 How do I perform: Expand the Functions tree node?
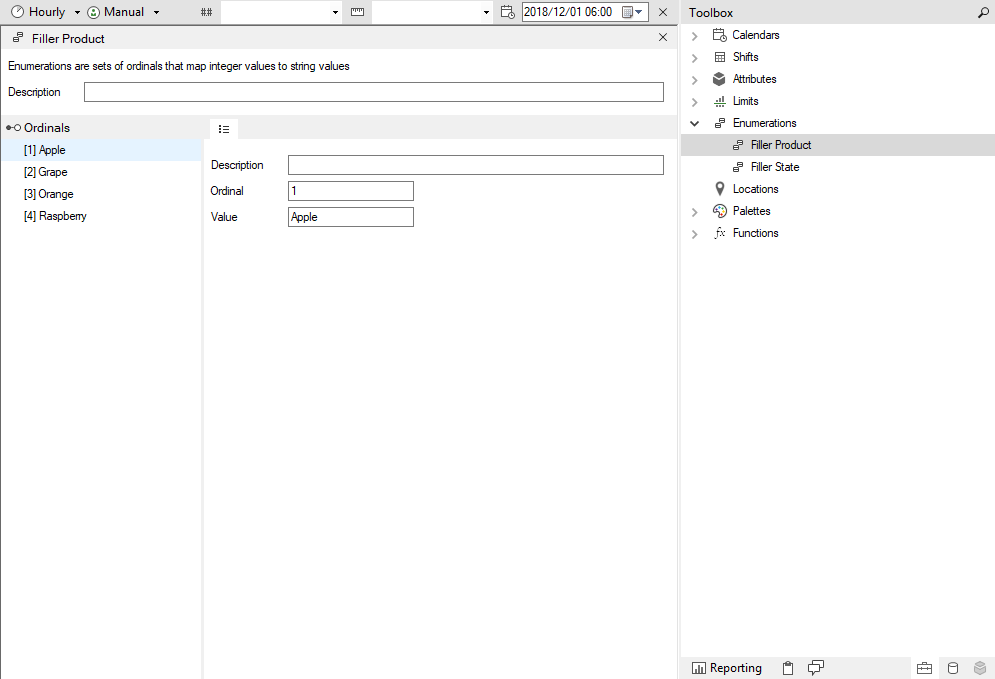[695, 234]
